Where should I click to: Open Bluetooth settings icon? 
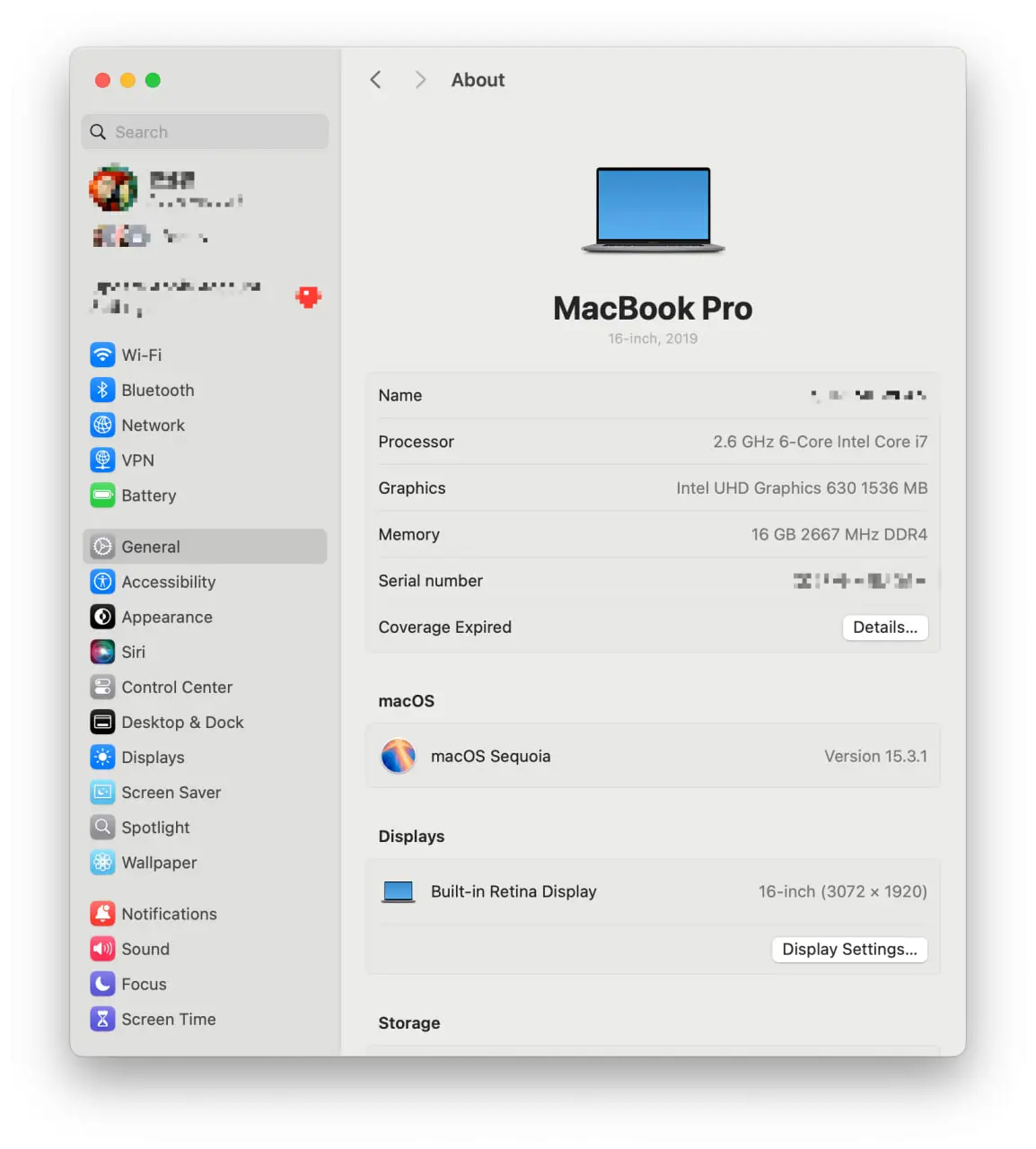click(102, 390)
